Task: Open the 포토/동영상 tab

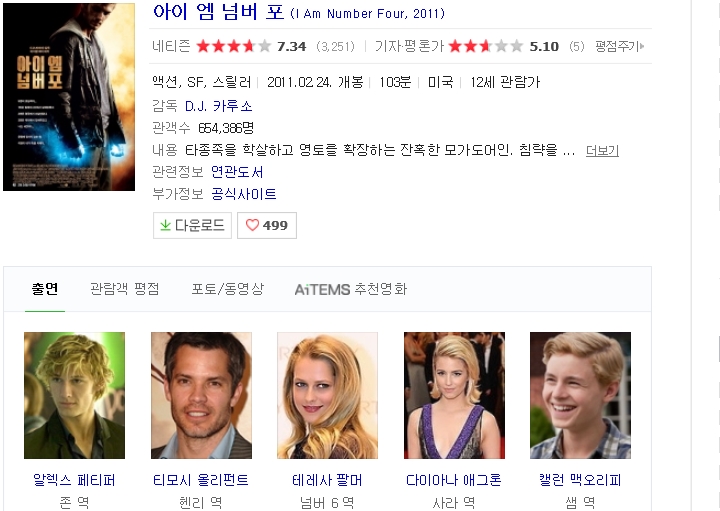Action: point(228,289)
